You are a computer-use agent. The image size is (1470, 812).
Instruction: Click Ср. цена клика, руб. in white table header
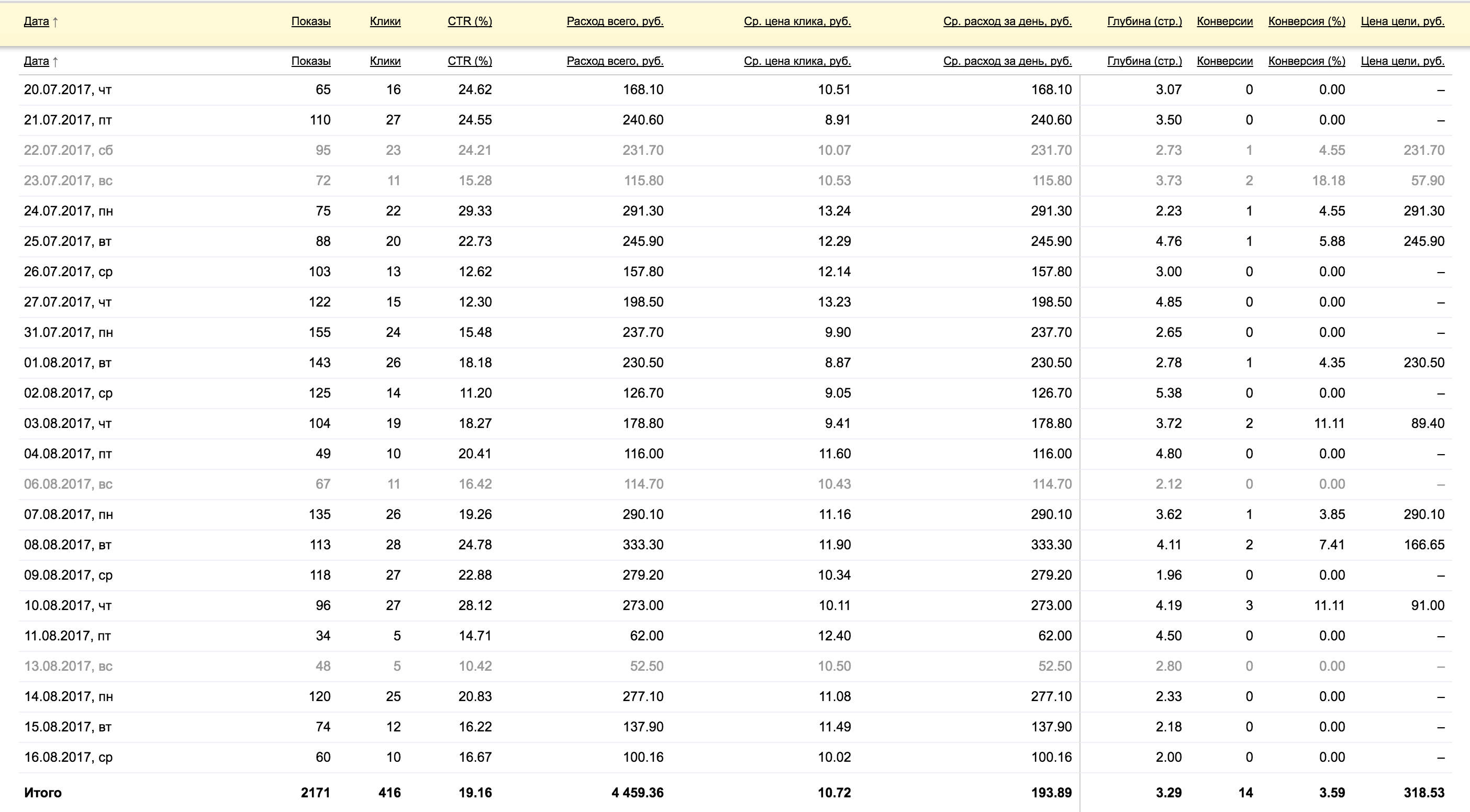[x=797, y=61]
